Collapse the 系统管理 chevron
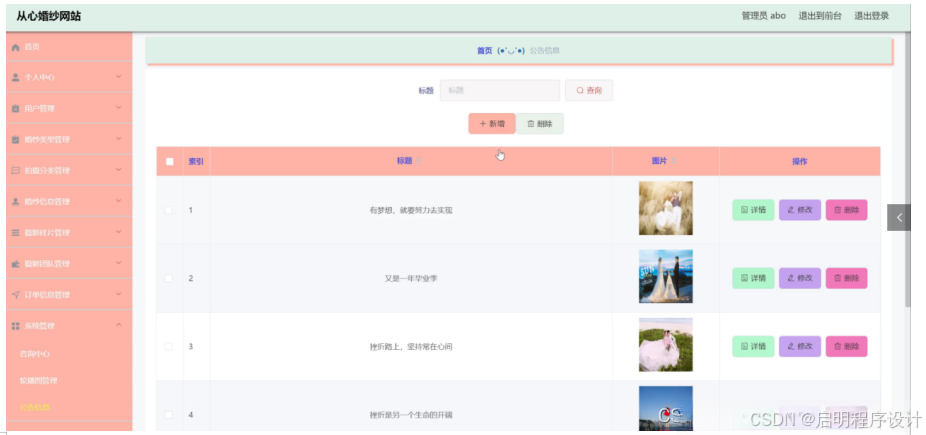The image size is (926, 435). pos(119,325)
